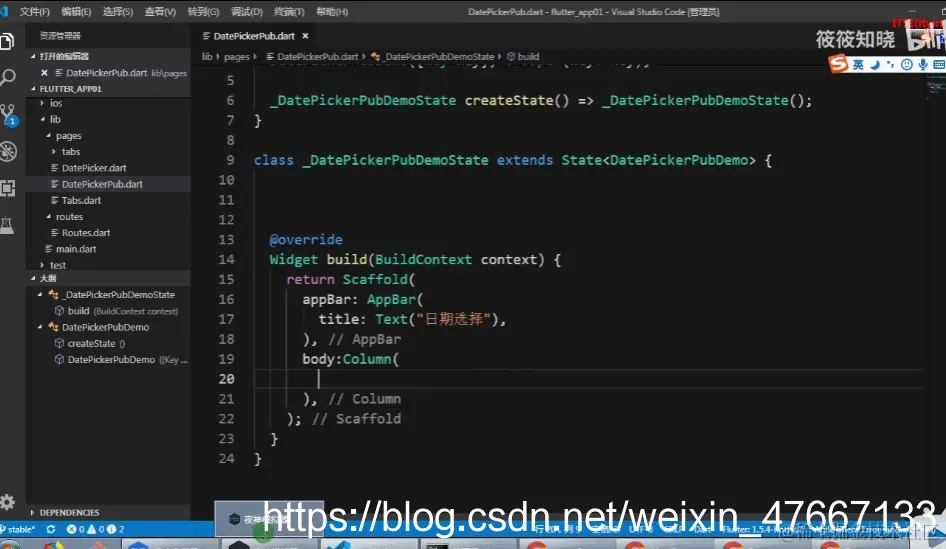The image size is (946, 549).
Task: Toggle Sogou English/Chinese mode 英 button
Action: tap(858, 65)
